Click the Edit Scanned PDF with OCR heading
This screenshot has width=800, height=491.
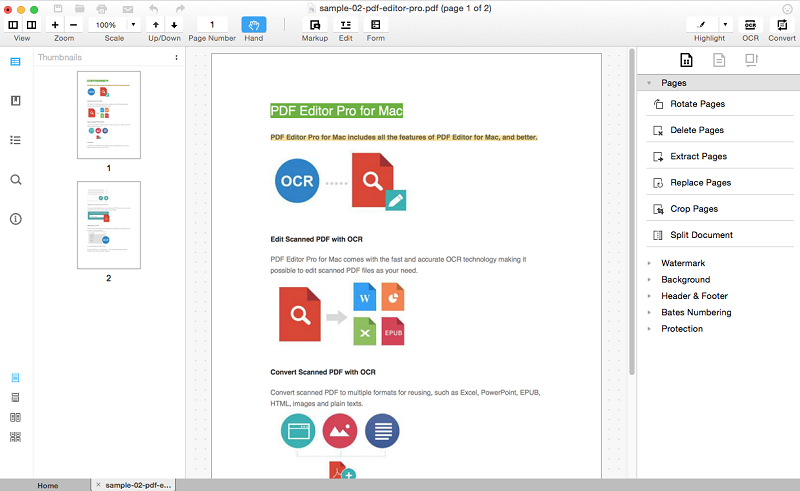coord(316,239)
